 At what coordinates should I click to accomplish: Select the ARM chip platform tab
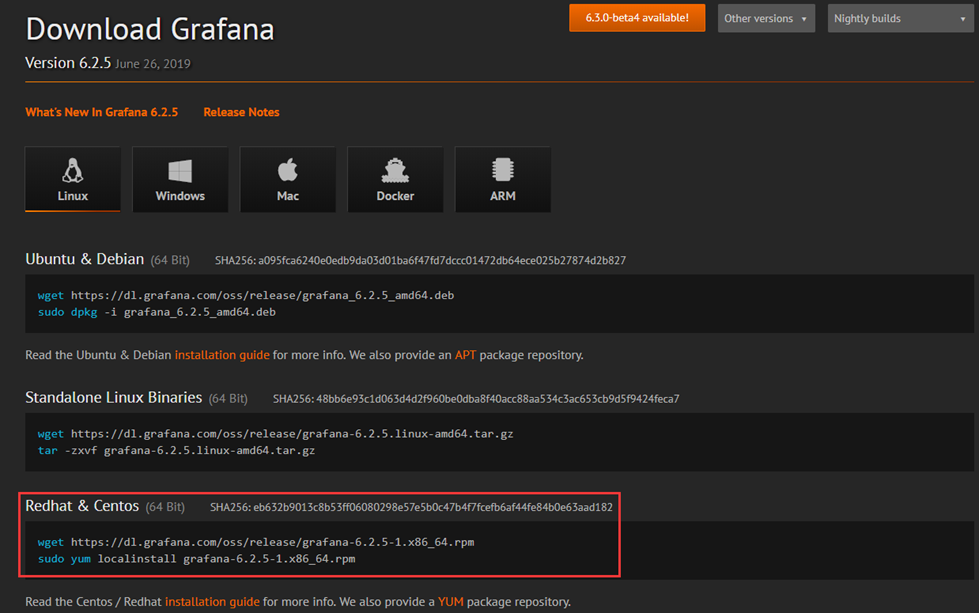pyautogui.click(x=503, y=179)
